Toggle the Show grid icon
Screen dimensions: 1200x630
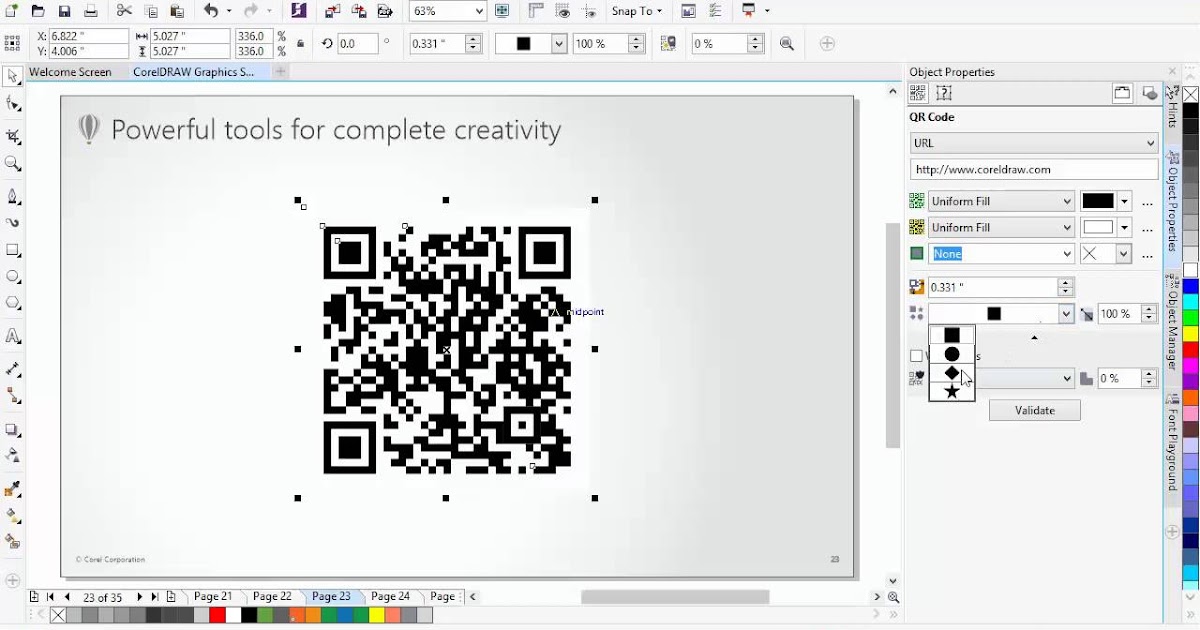click(563, 11)
